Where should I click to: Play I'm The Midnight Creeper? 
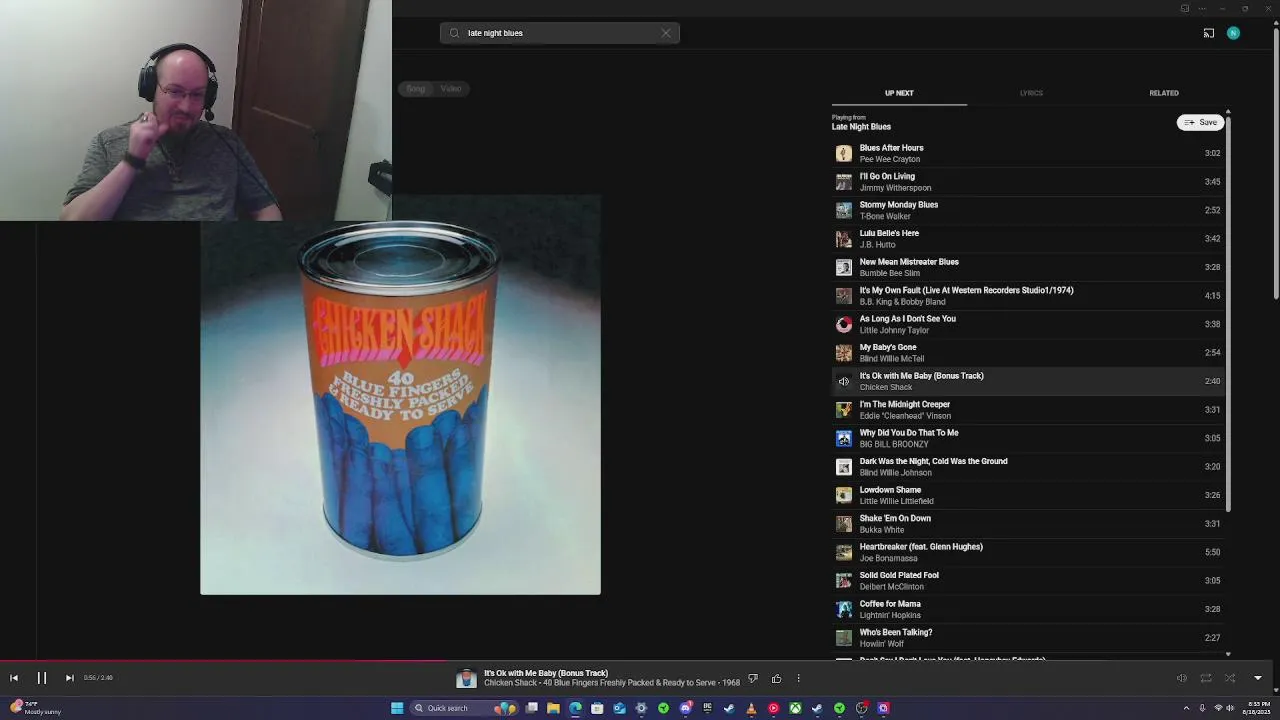click(1028, 410)
